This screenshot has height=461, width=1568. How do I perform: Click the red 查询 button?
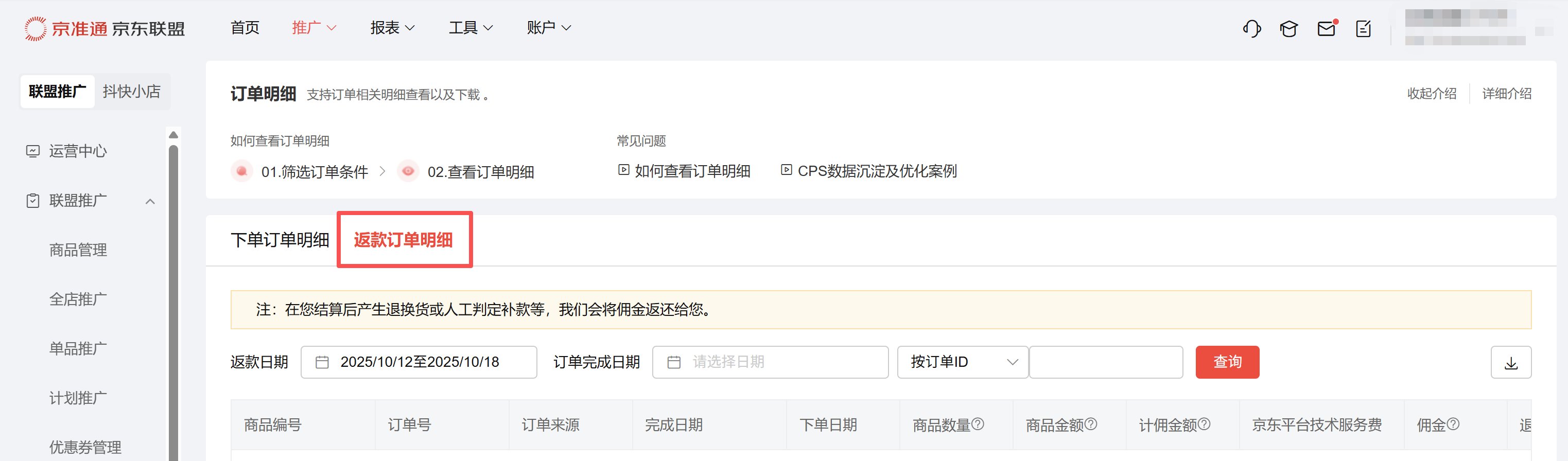1227,363
